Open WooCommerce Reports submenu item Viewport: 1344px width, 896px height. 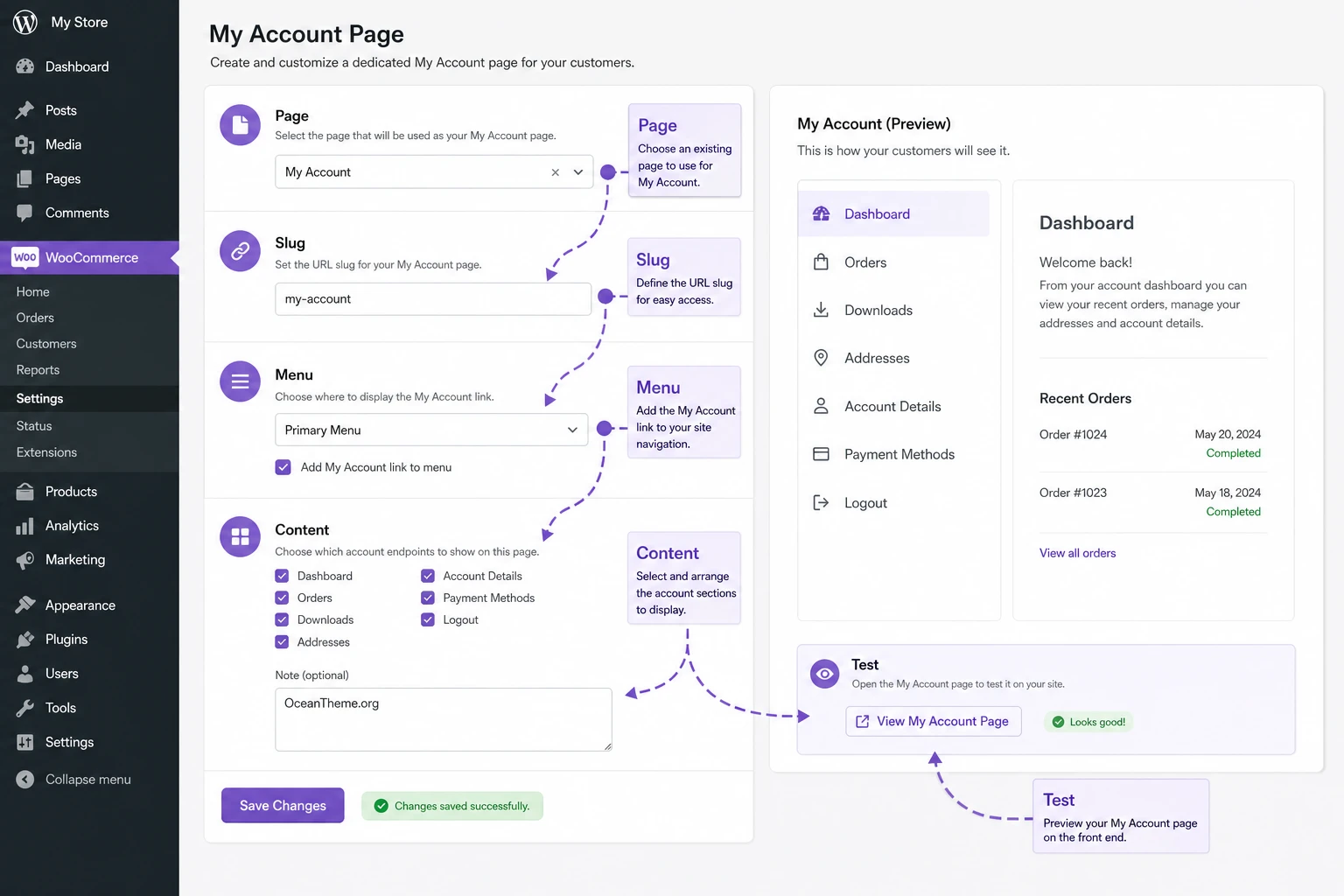coord(38,370)
